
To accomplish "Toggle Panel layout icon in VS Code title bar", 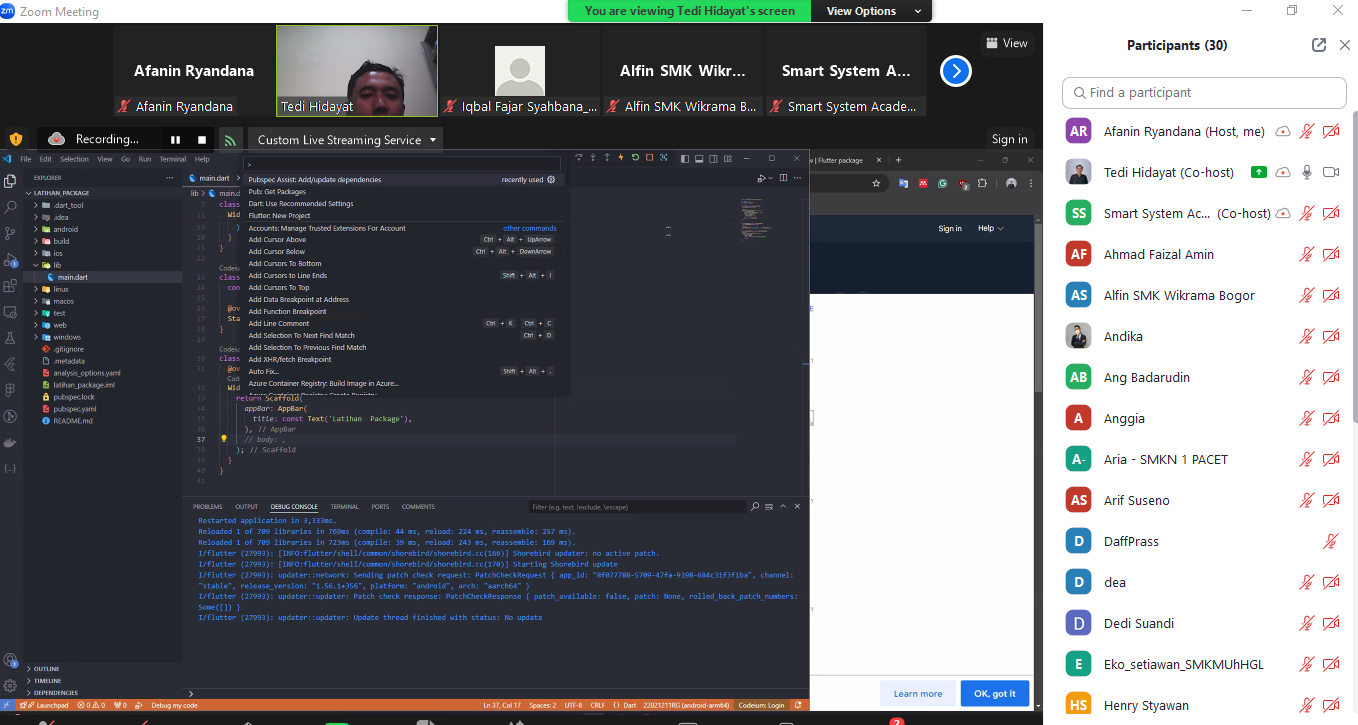I will pos(699,158).
